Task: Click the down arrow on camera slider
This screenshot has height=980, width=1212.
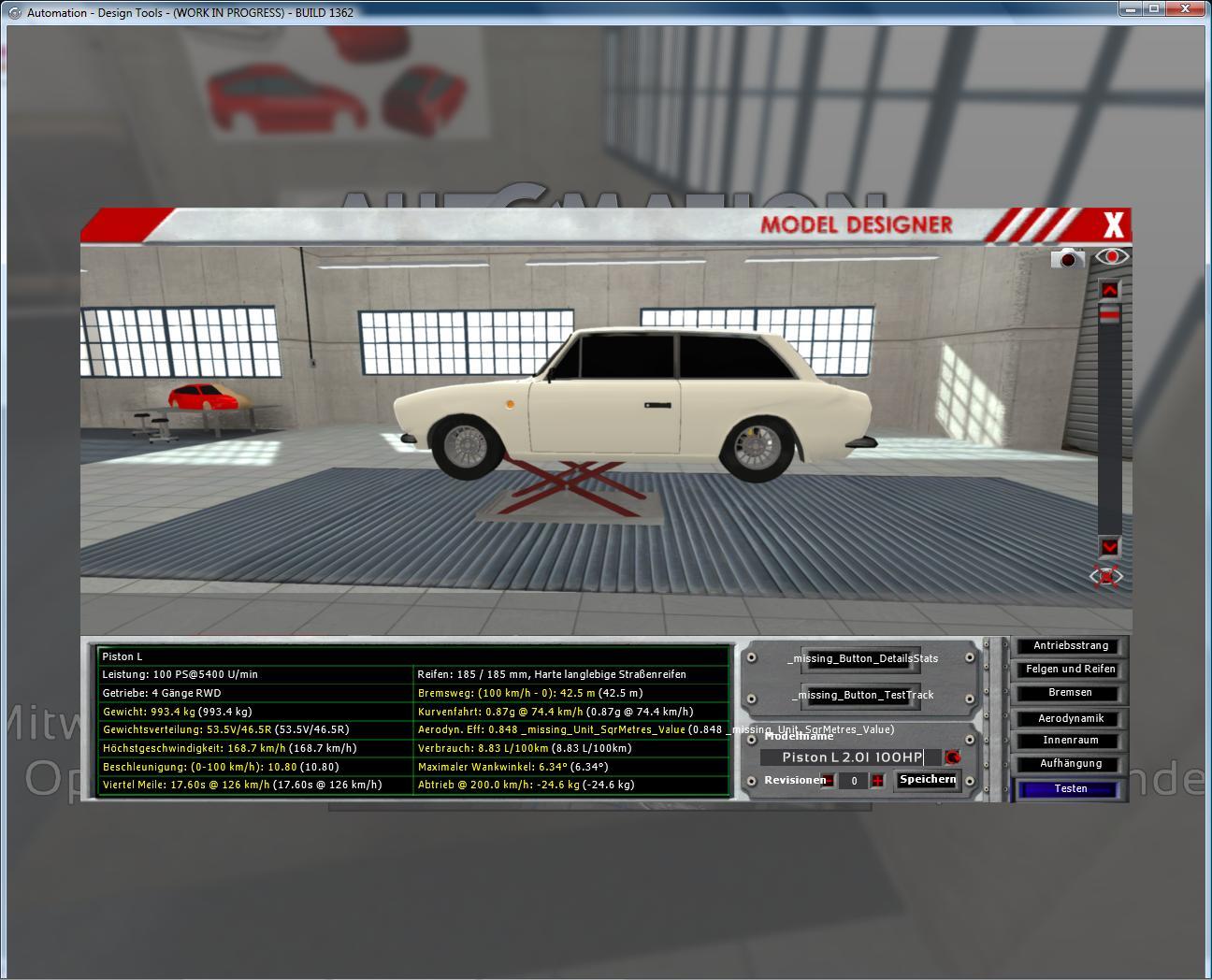Action: pos(1109,546)
